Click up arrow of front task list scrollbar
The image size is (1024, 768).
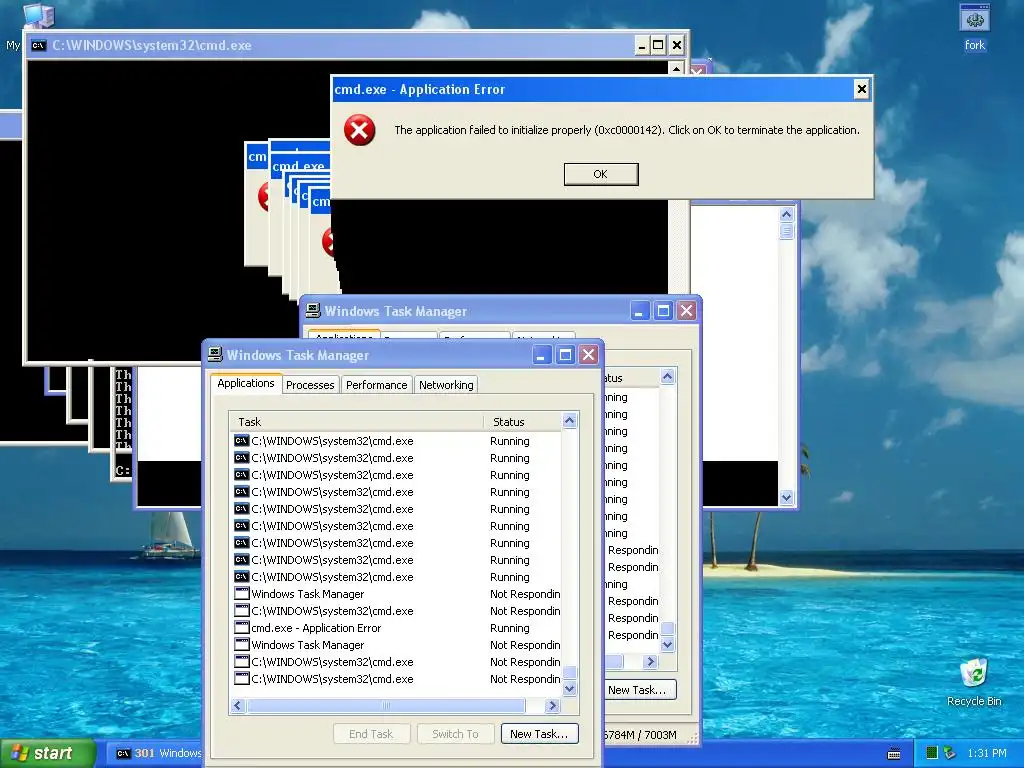[569, 421]
